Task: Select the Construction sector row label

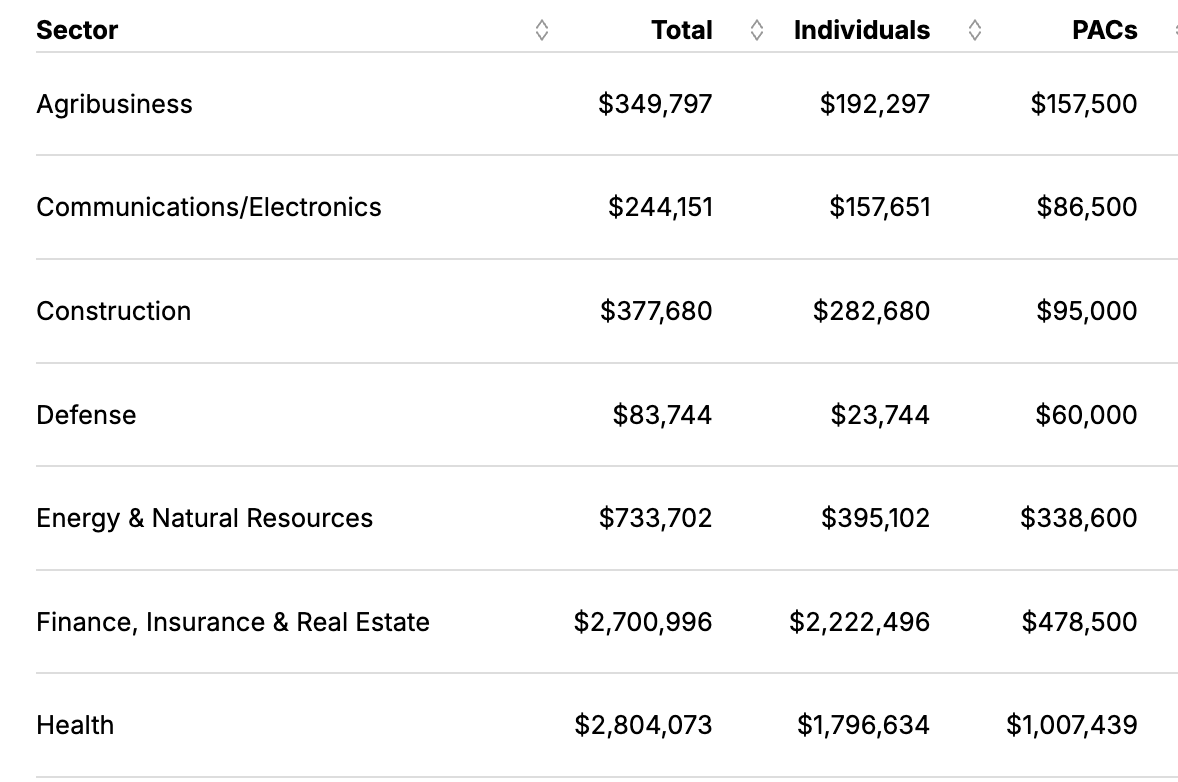Action: click(113, 311)
